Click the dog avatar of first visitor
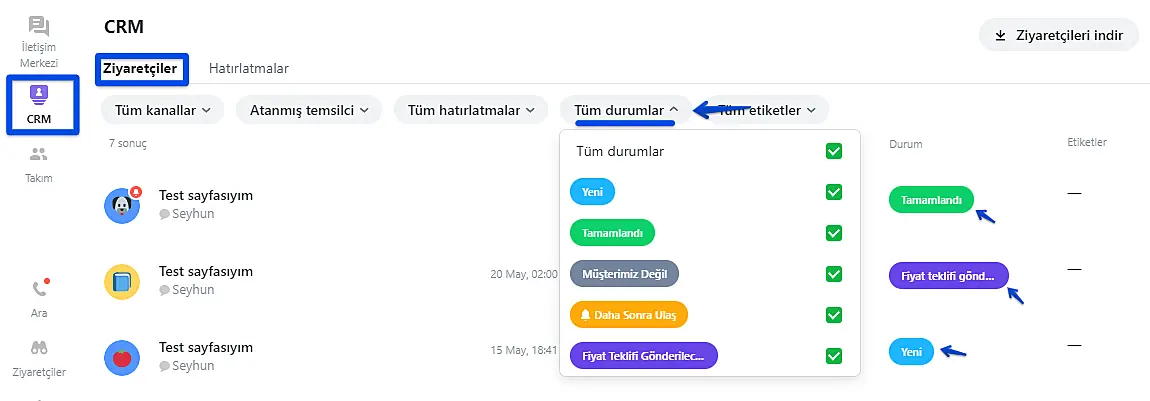Screen dimensions: 1150x401 (x=122, y=206)
